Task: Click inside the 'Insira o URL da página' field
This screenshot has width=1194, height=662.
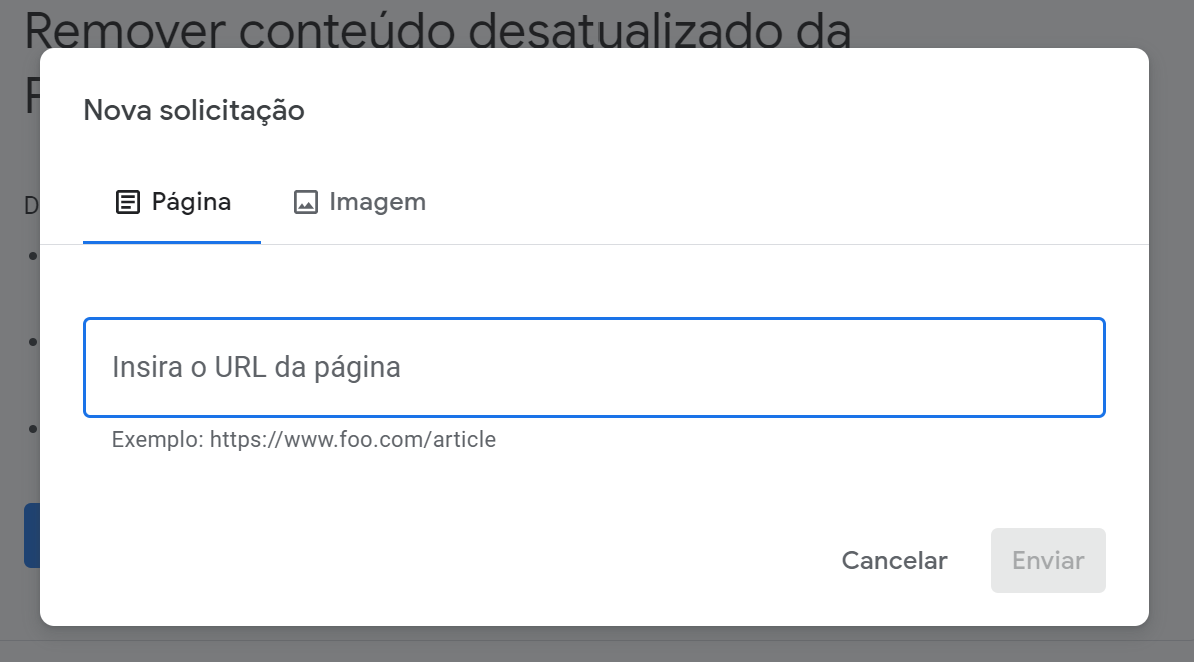Action: tap(594, 367)
